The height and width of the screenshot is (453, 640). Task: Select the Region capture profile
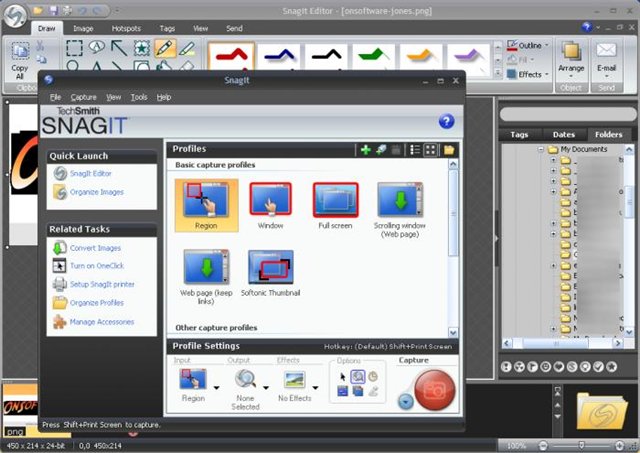click(x=207, y=205)
